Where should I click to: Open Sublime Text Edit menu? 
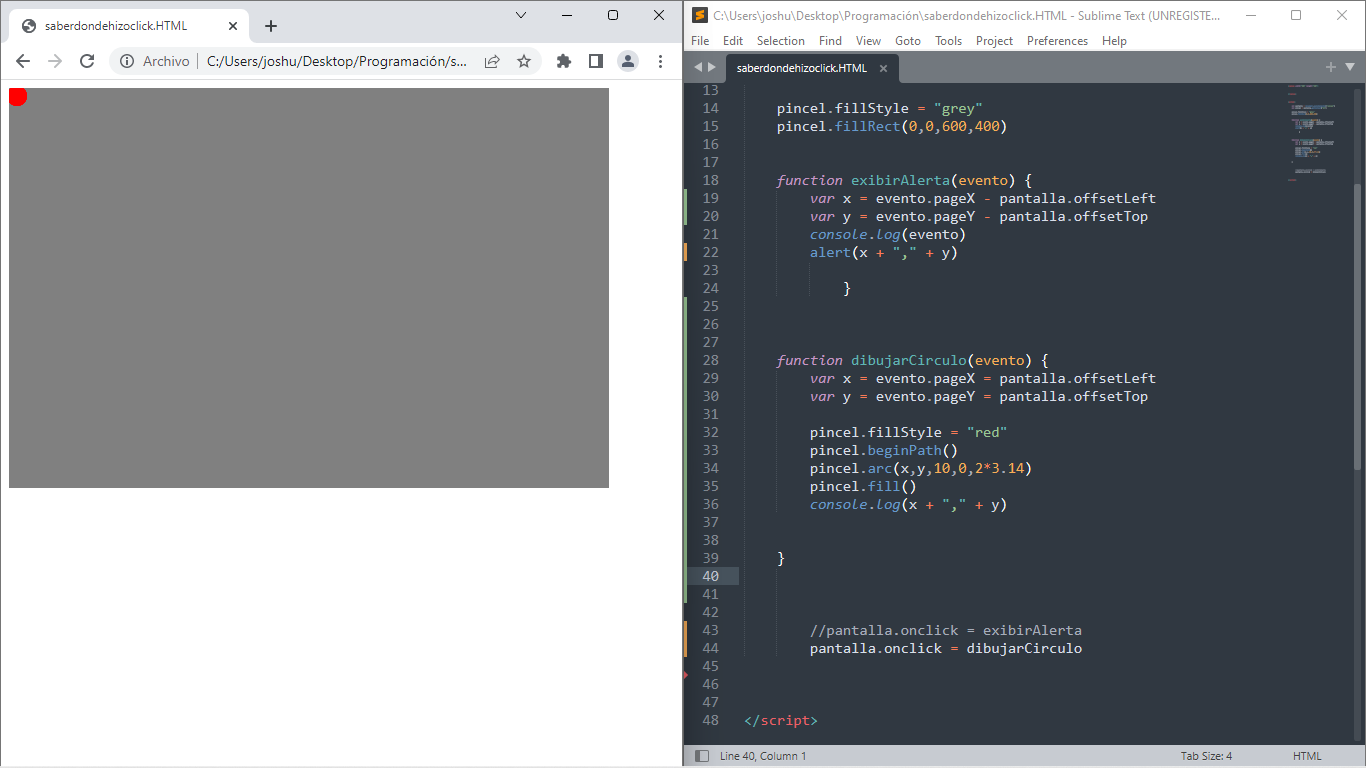click(733, 41)
